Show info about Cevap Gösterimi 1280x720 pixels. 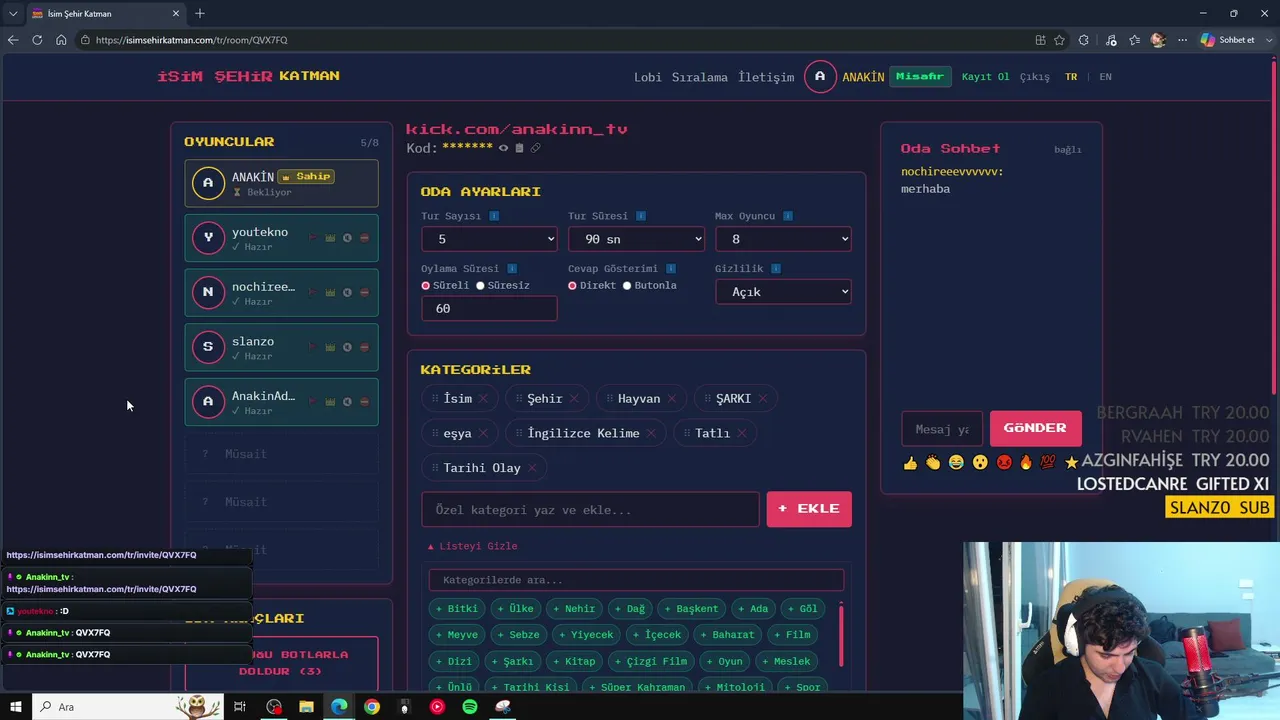coord(671,269)
